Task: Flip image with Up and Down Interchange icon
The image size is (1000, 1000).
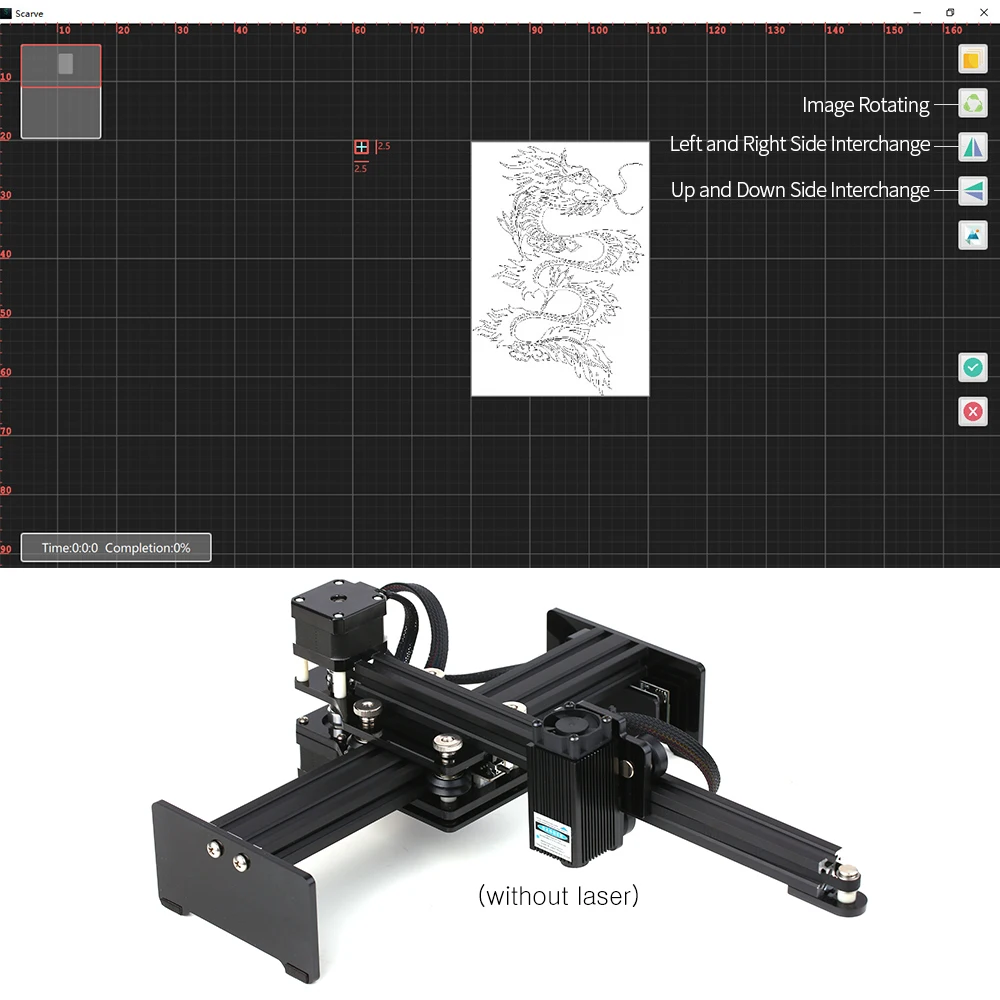Action: pyautogui.click(x=973, y=191)
